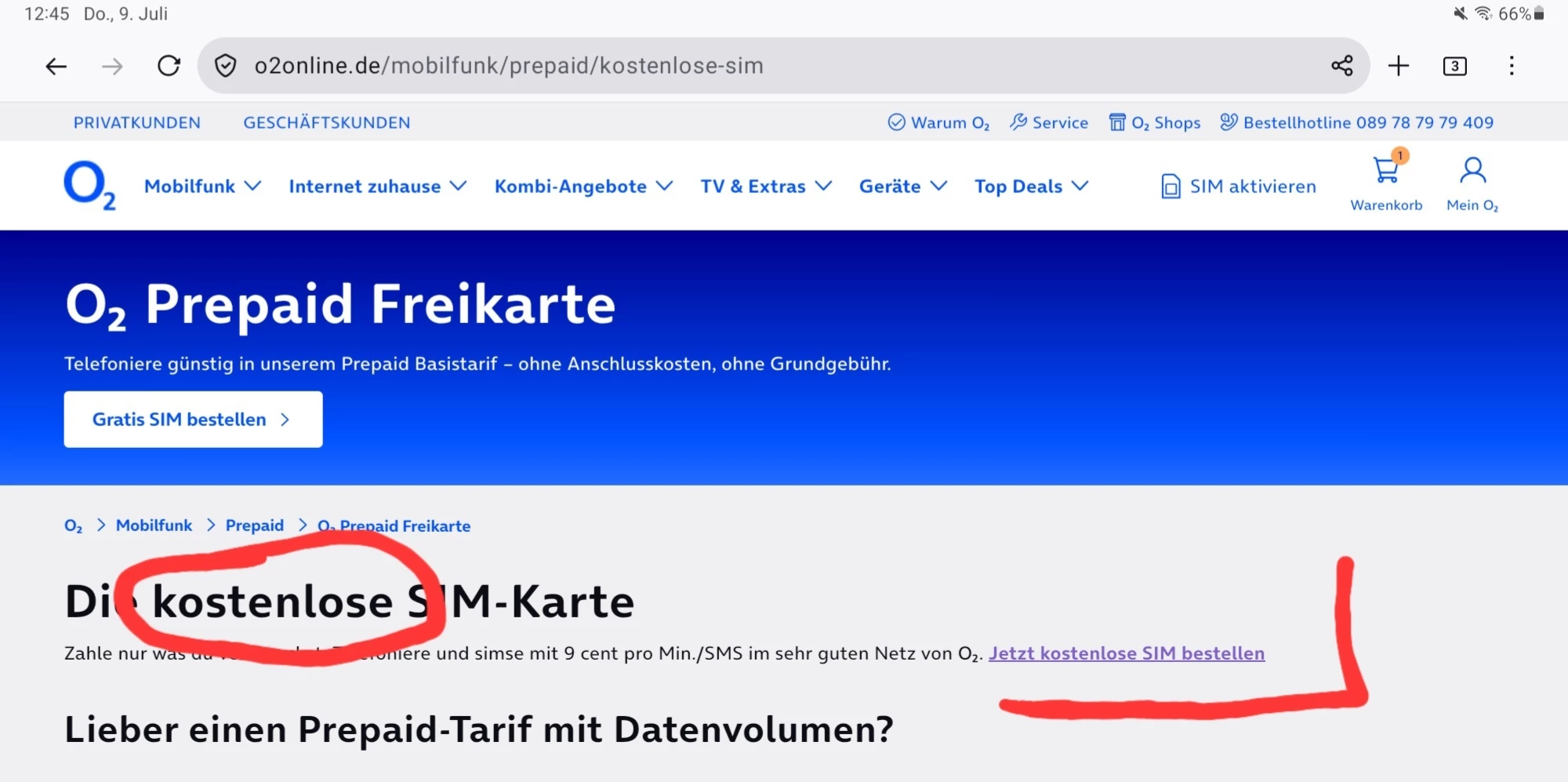Go to Mobilfunk breadcrumb
This screenshot has height=782, width=1568.
pyautogui.click(x=154, y=526)
